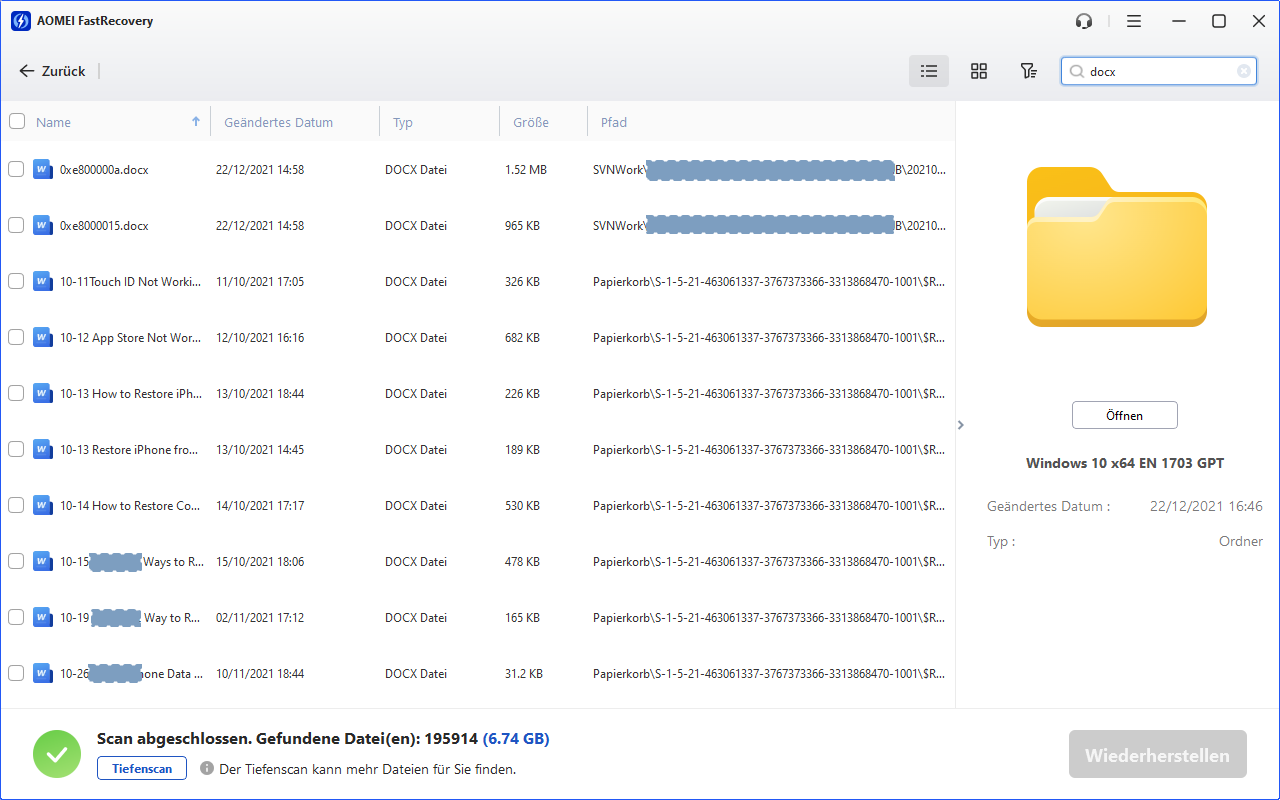Click the AOMEI FastRecovery app logo
The image size is (1280, 800).
click(x=20, y=21)
